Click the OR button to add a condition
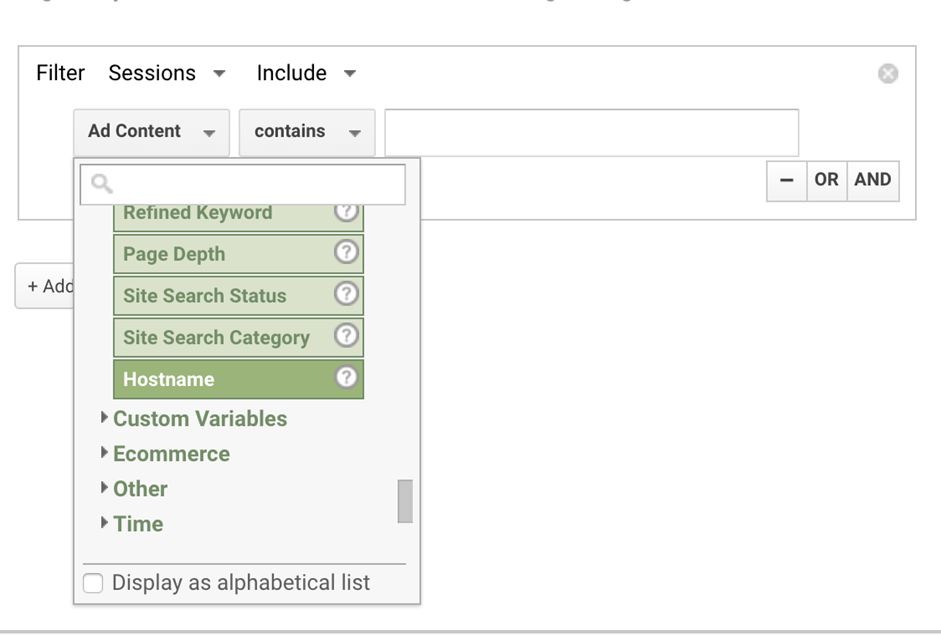The width and height of the screenshot is (941, 635). coord(827,180)
